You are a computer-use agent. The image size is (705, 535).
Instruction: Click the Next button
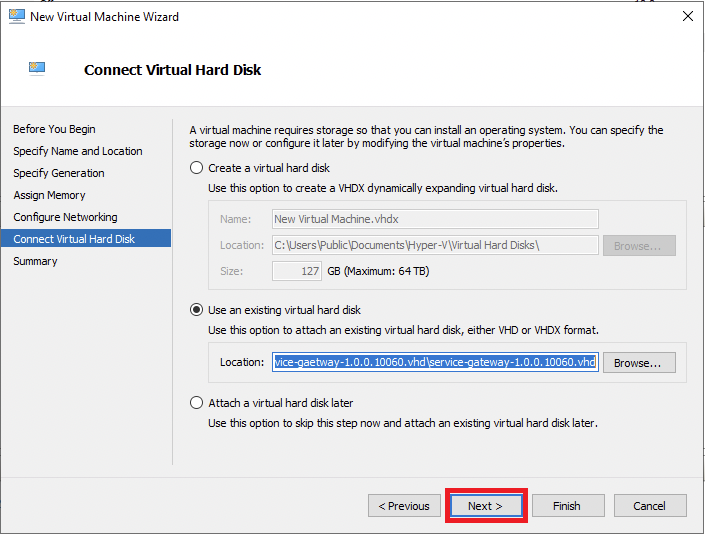click(x=485, y=506)
